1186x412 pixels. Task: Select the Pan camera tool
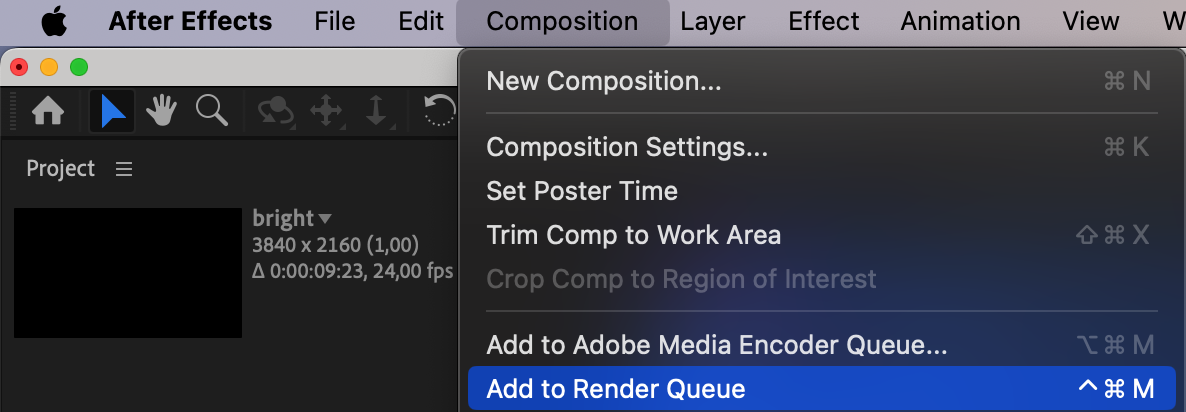click(326, 111)
